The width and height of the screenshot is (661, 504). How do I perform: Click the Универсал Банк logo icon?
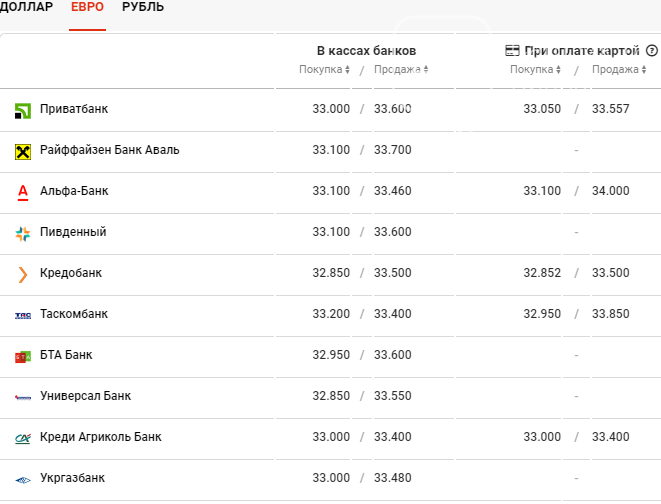(23, 397)
